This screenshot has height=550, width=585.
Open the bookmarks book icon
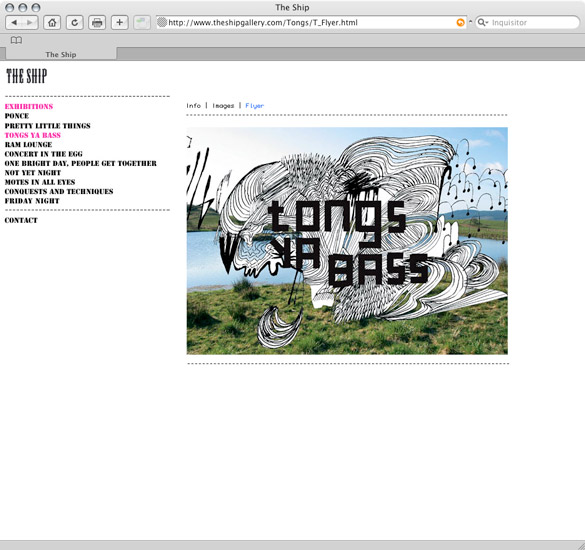pos(16,40)
